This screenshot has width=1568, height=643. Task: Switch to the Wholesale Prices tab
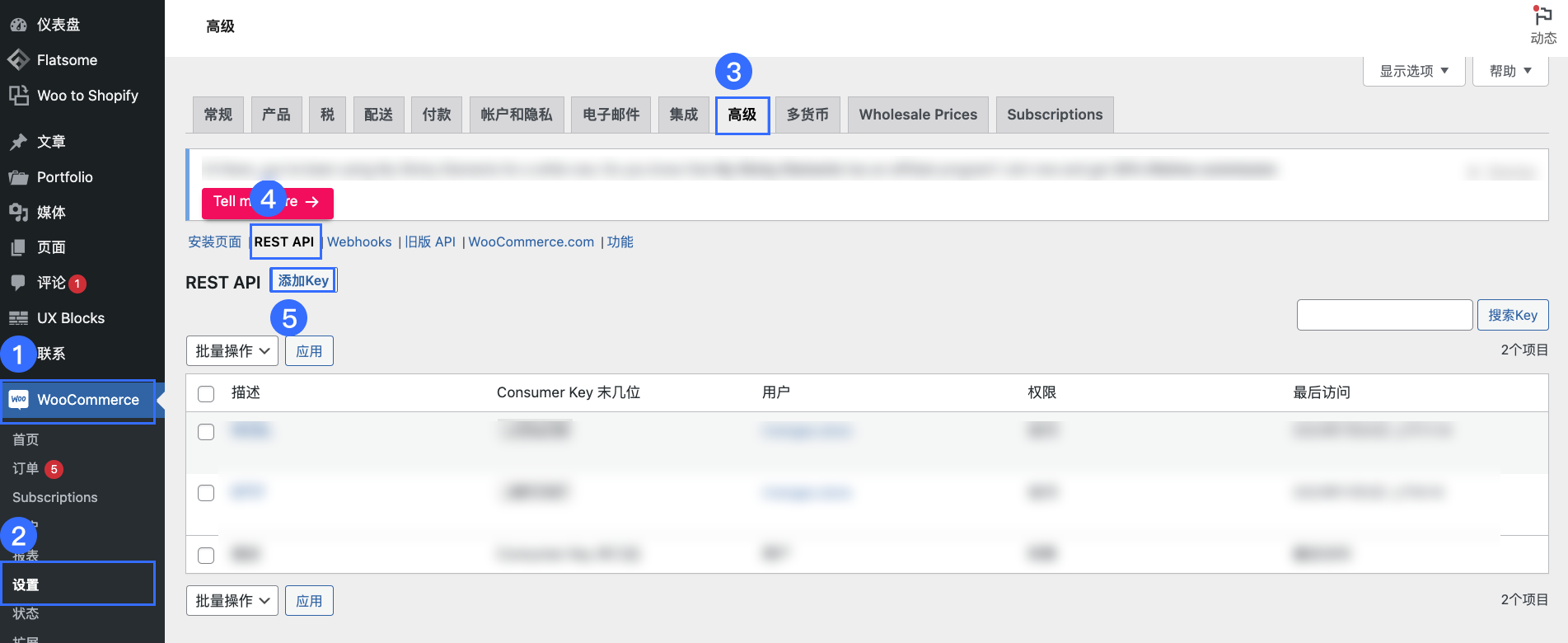(x=918, y=115)
